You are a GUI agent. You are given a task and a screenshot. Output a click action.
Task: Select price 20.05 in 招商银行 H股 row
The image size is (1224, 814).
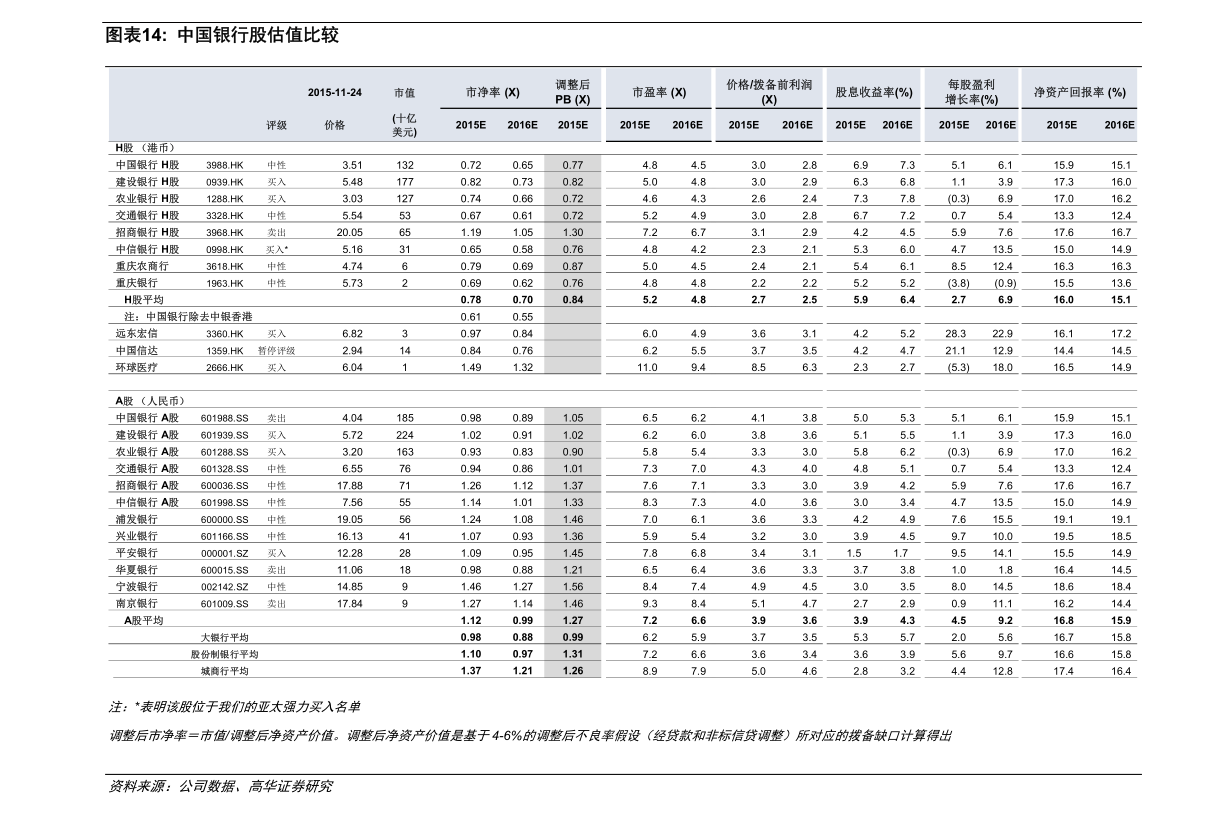click(x=349, y=232)
